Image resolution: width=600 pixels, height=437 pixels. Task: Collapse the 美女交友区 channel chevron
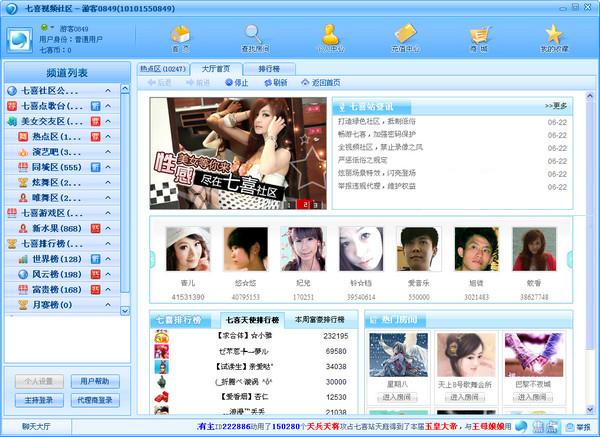pos(108,121)
